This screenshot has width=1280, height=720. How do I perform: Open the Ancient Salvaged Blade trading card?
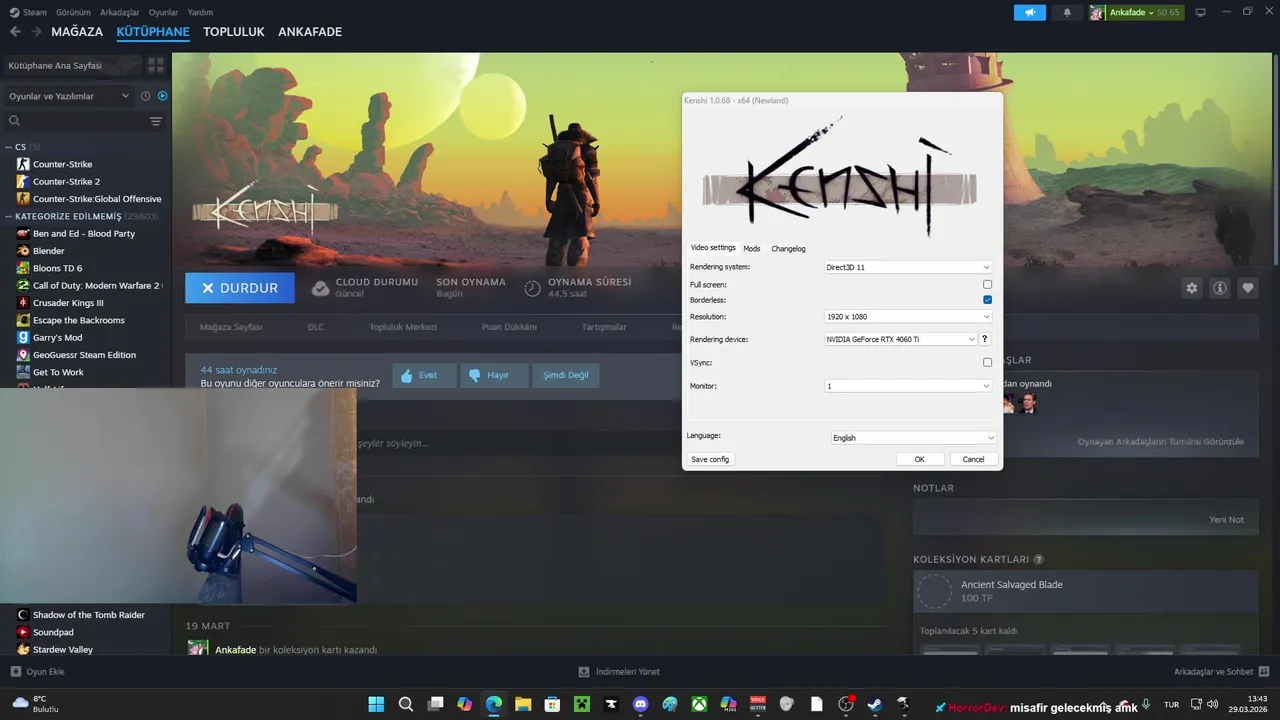tap(1085, 591)
